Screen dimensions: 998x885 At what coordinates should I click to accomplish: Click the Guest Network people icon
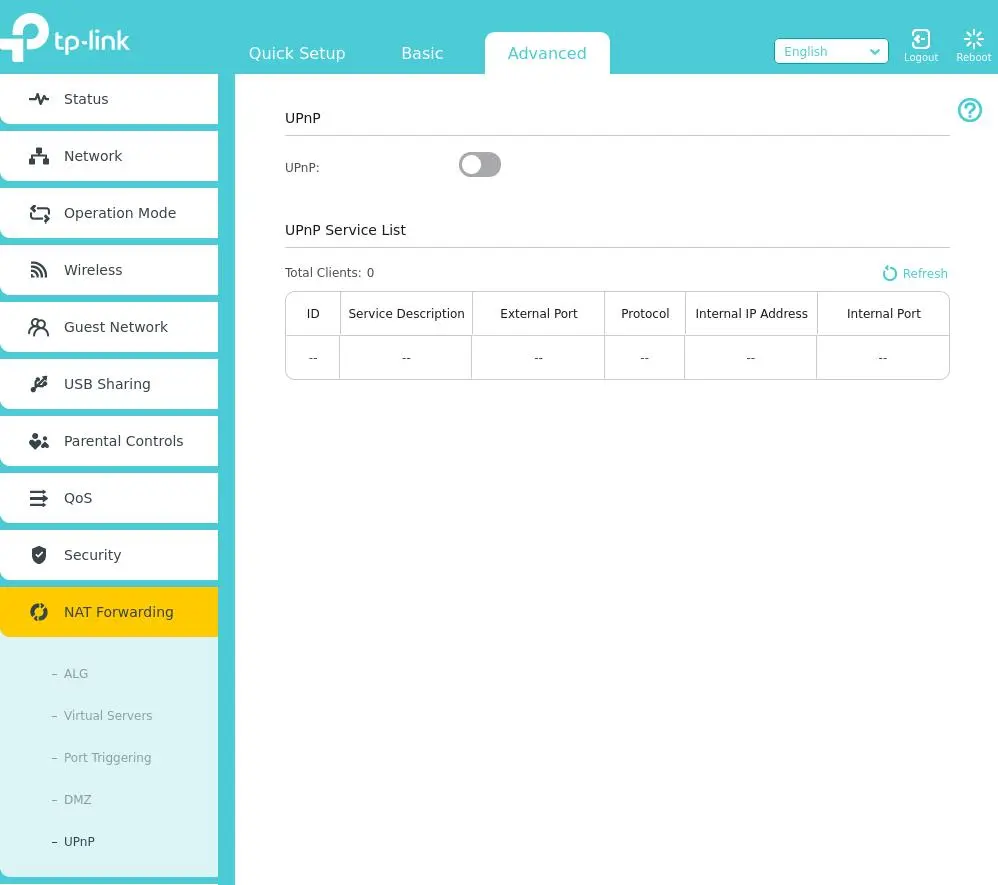click(38, 327)
